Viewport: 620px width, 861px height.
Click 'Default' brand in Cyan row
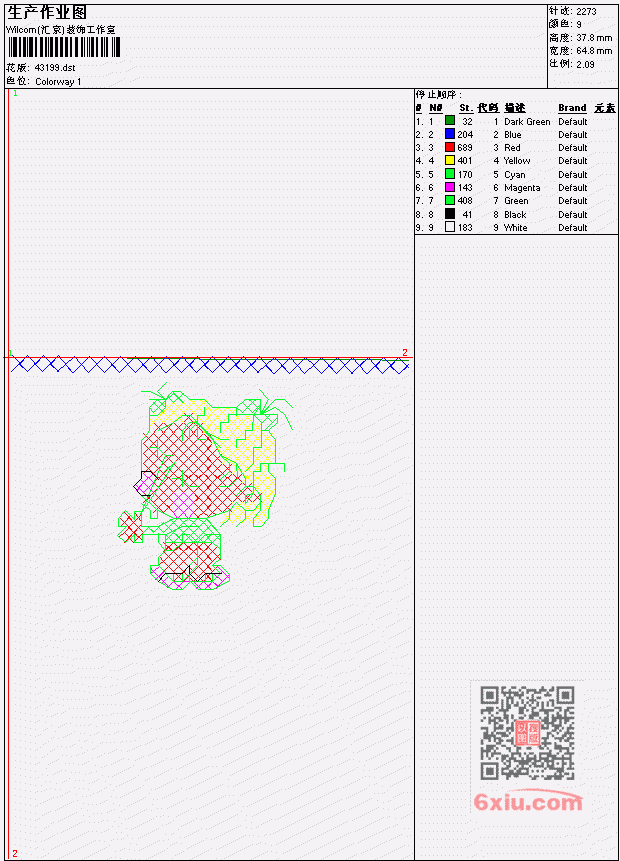[x=572, y=175]
